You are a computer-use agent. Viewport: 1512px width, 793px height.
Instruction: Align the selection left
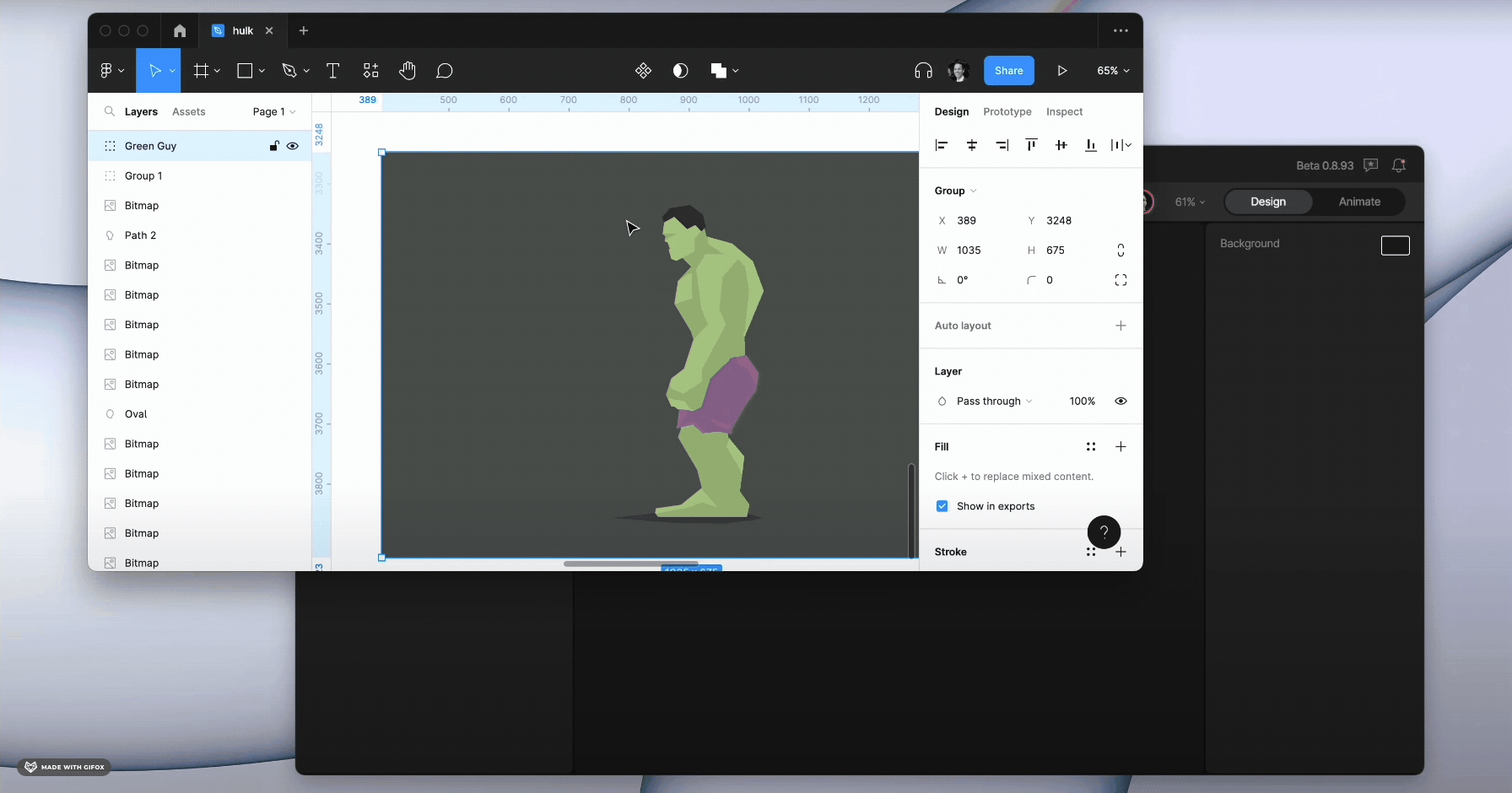coord(942,145)
